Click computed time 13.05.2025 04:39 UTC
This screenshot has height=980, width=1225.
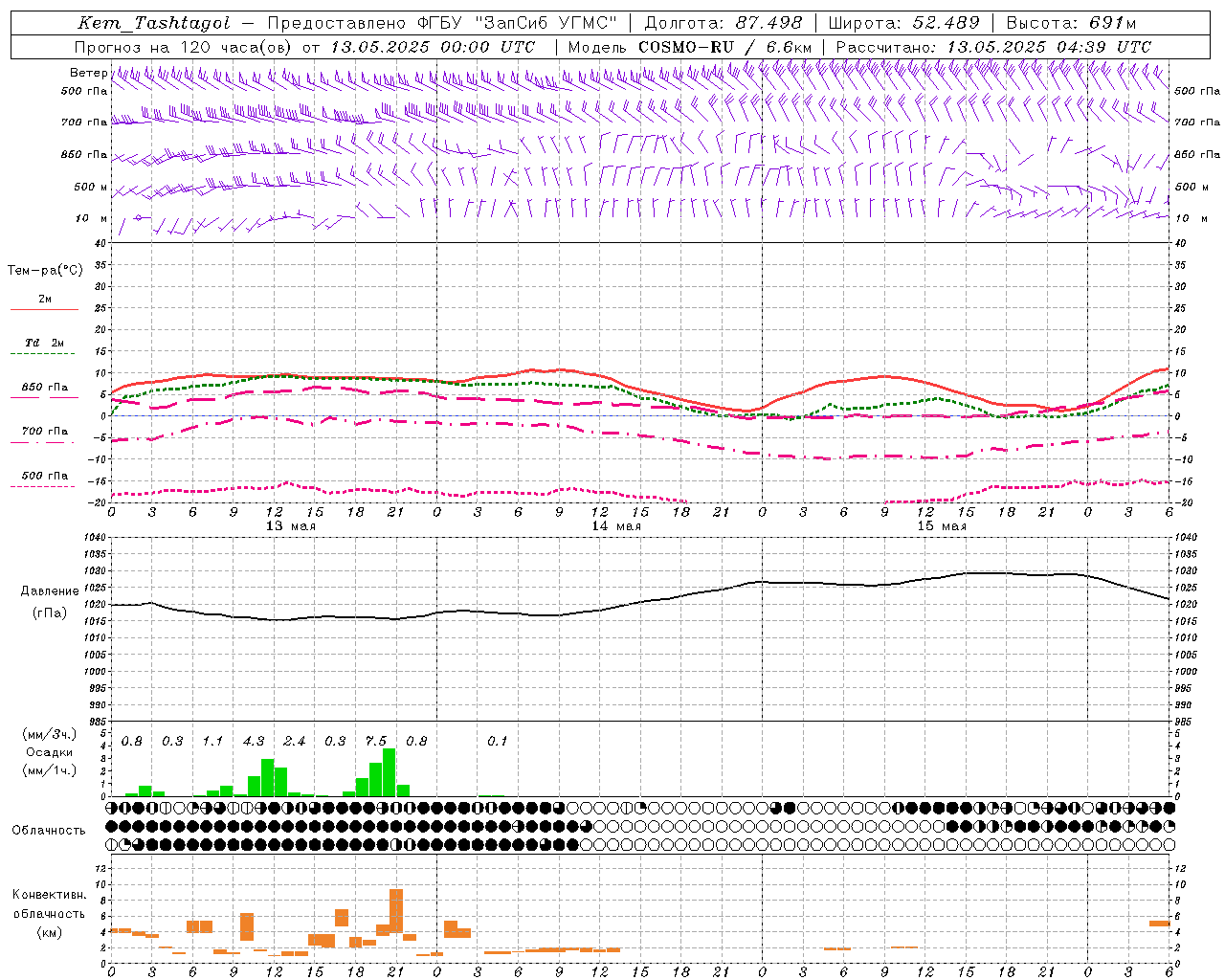coord(1049,47)
